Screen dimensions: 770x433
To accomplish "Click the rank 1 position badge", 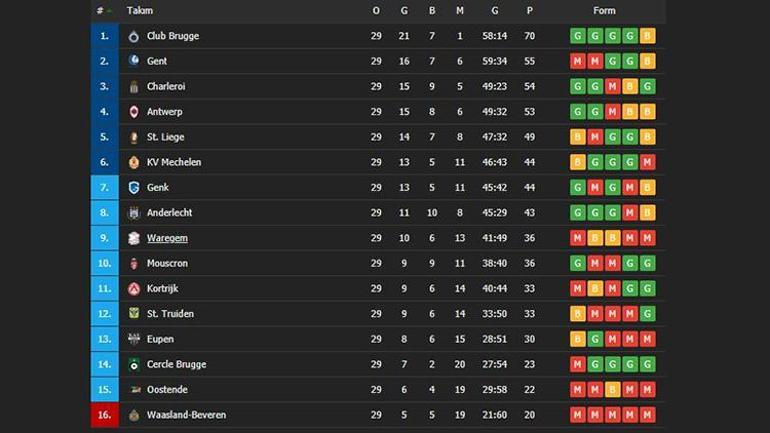I will 104,36.
